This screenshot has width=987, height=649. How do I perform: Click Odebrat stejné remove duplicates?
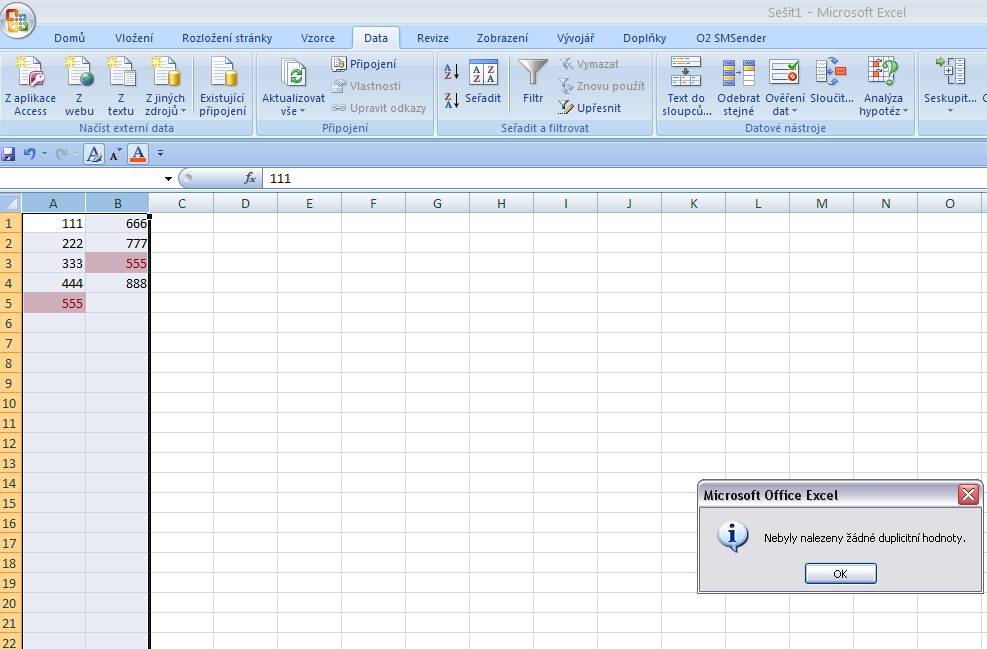(x=738, y=87)
